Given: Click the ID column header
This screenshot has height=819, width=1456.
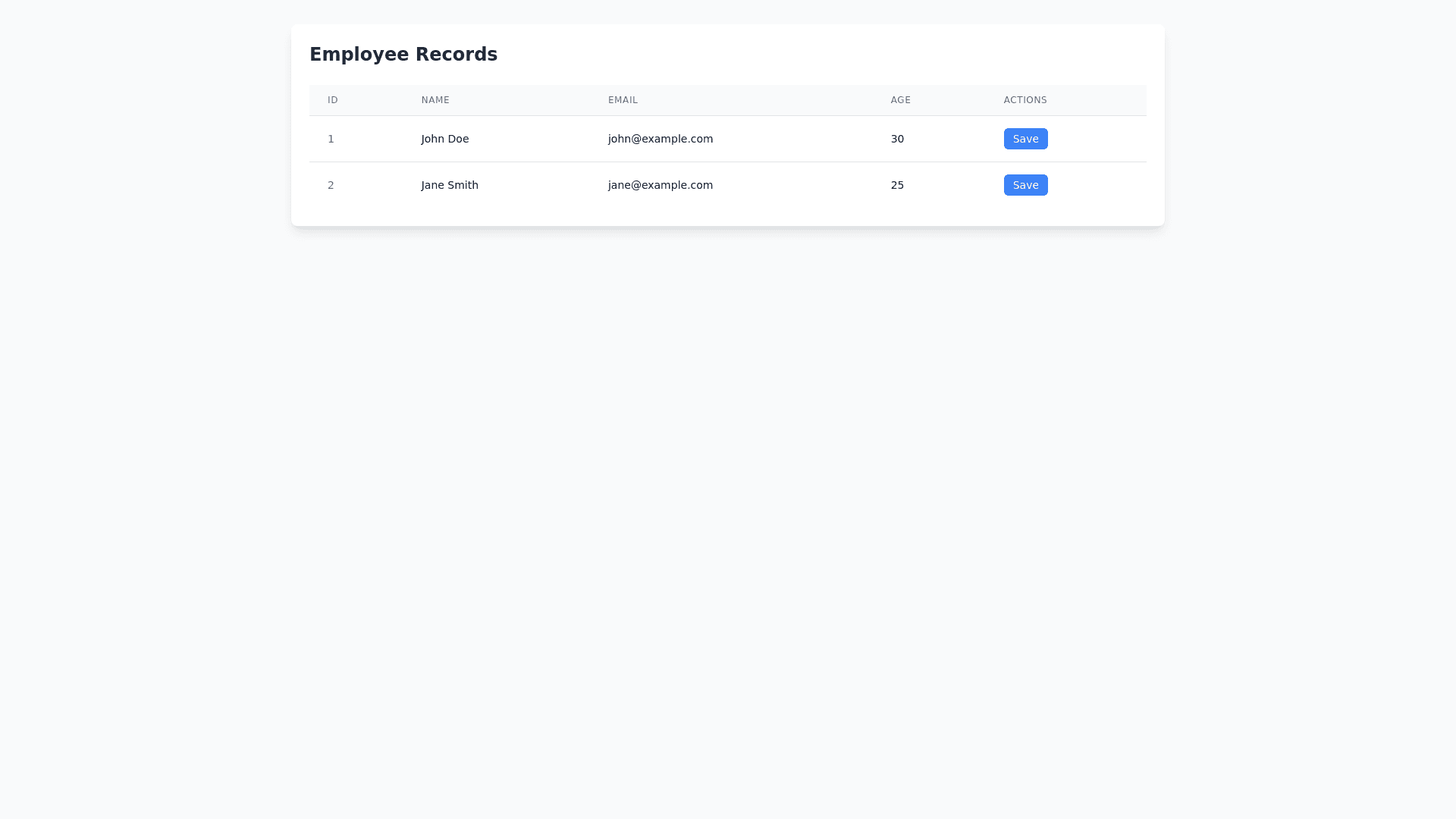Looking at the screenshot, I should [x=333, y=100].
